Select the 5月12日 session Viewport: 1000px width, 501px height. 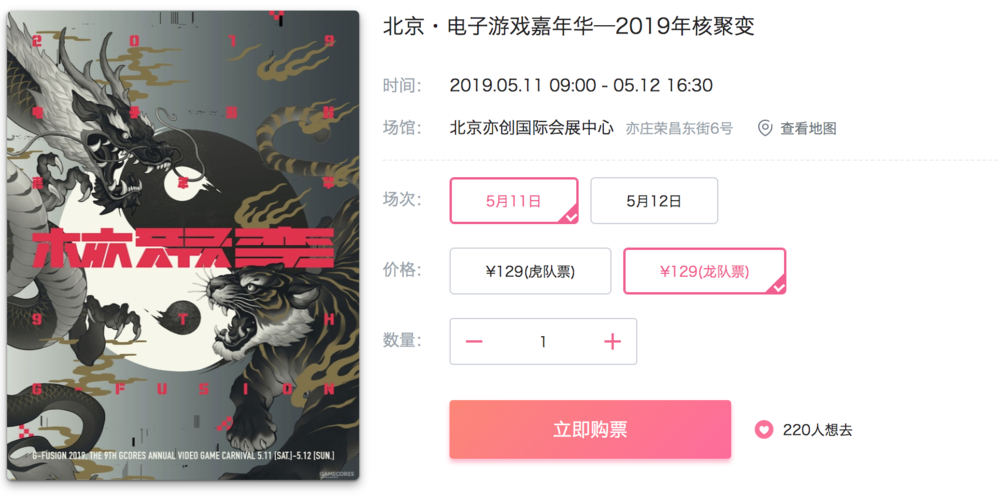654,201
